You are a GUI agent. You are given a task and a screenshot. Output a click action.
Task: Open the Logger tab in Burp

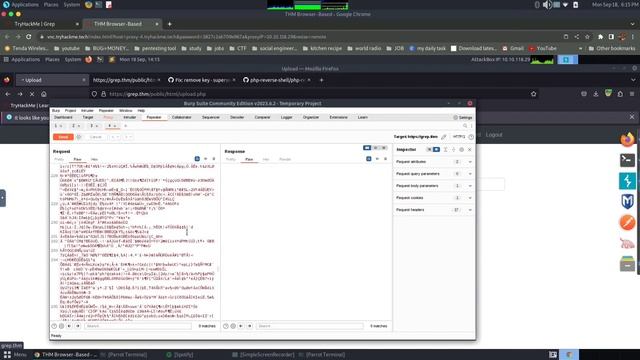click(x=287, y=118)
